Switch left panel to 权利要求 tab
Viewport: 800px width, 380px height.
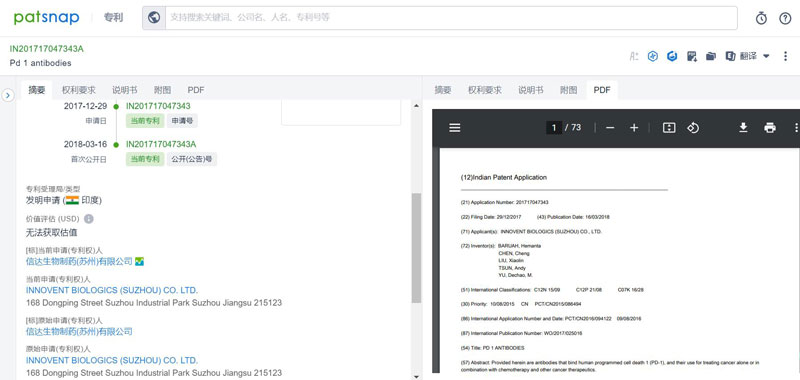tap(79, 90)
